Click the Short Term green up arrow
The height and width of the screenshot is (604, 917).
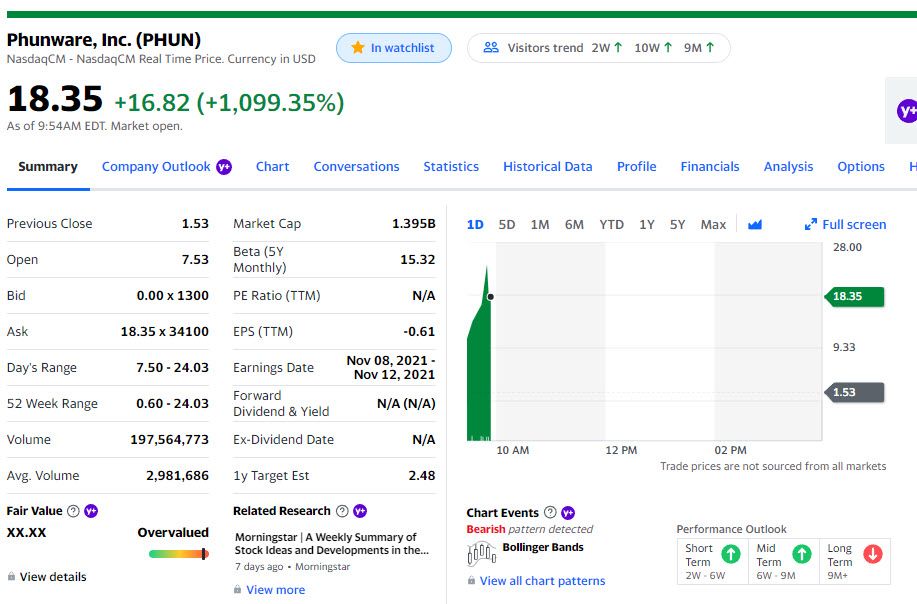(x=731, y=554)
